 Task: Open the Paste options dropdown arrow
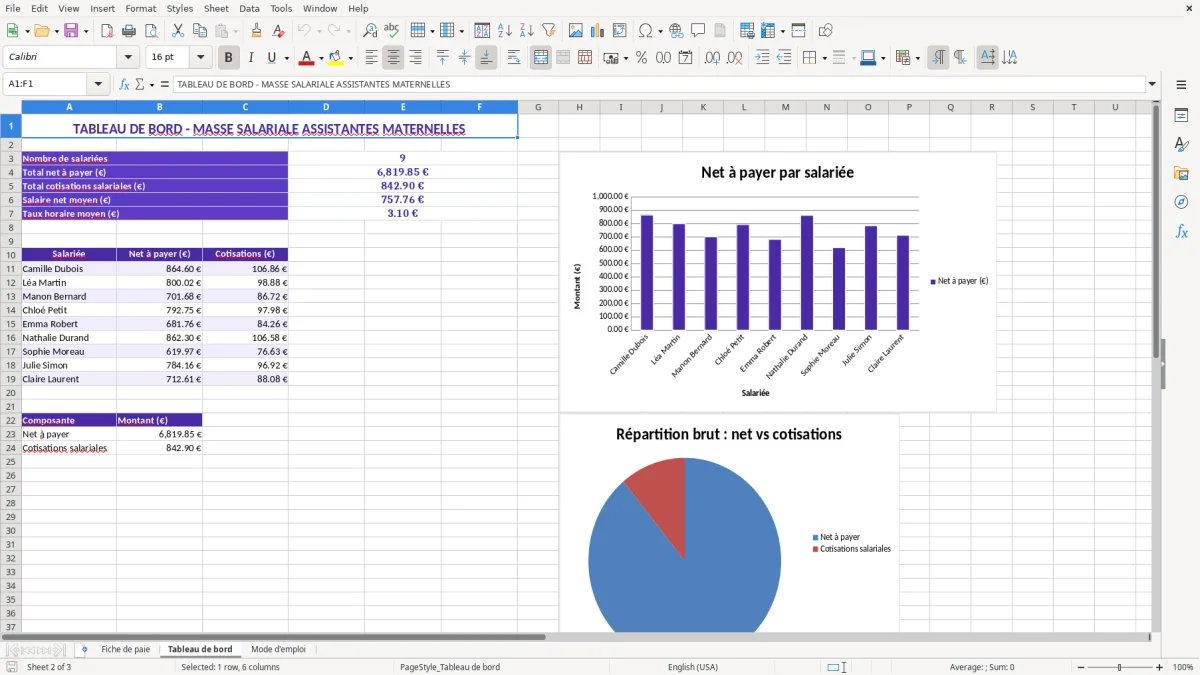point(235,31)
